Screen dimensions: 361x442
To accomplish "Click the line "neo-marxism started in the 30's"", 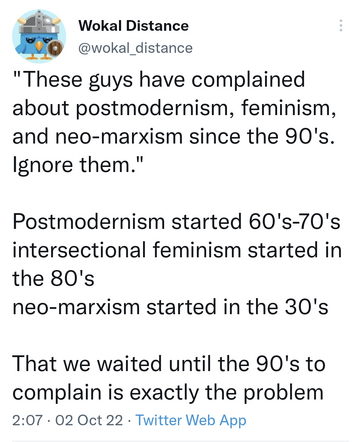I will coord(170,307).
